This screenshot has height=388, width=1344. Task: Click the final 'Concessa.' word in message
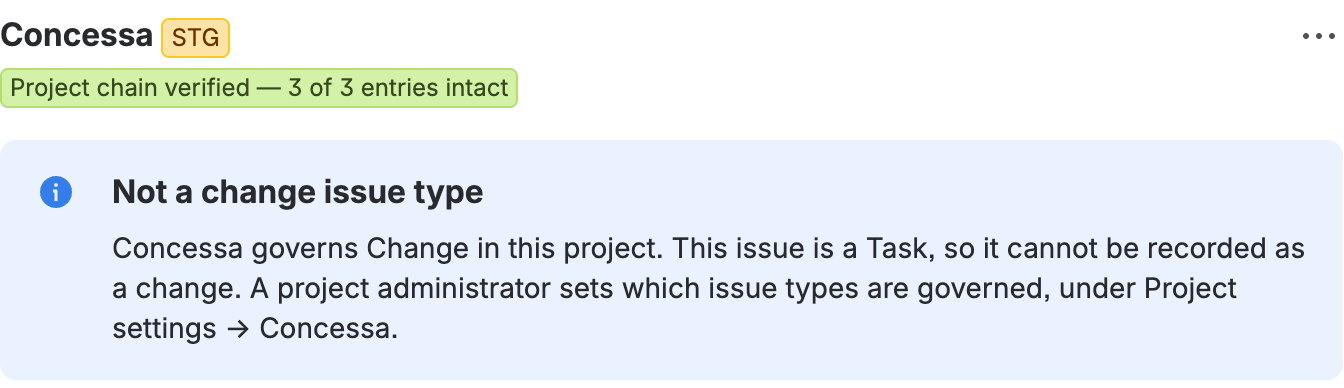coord(329,329)
